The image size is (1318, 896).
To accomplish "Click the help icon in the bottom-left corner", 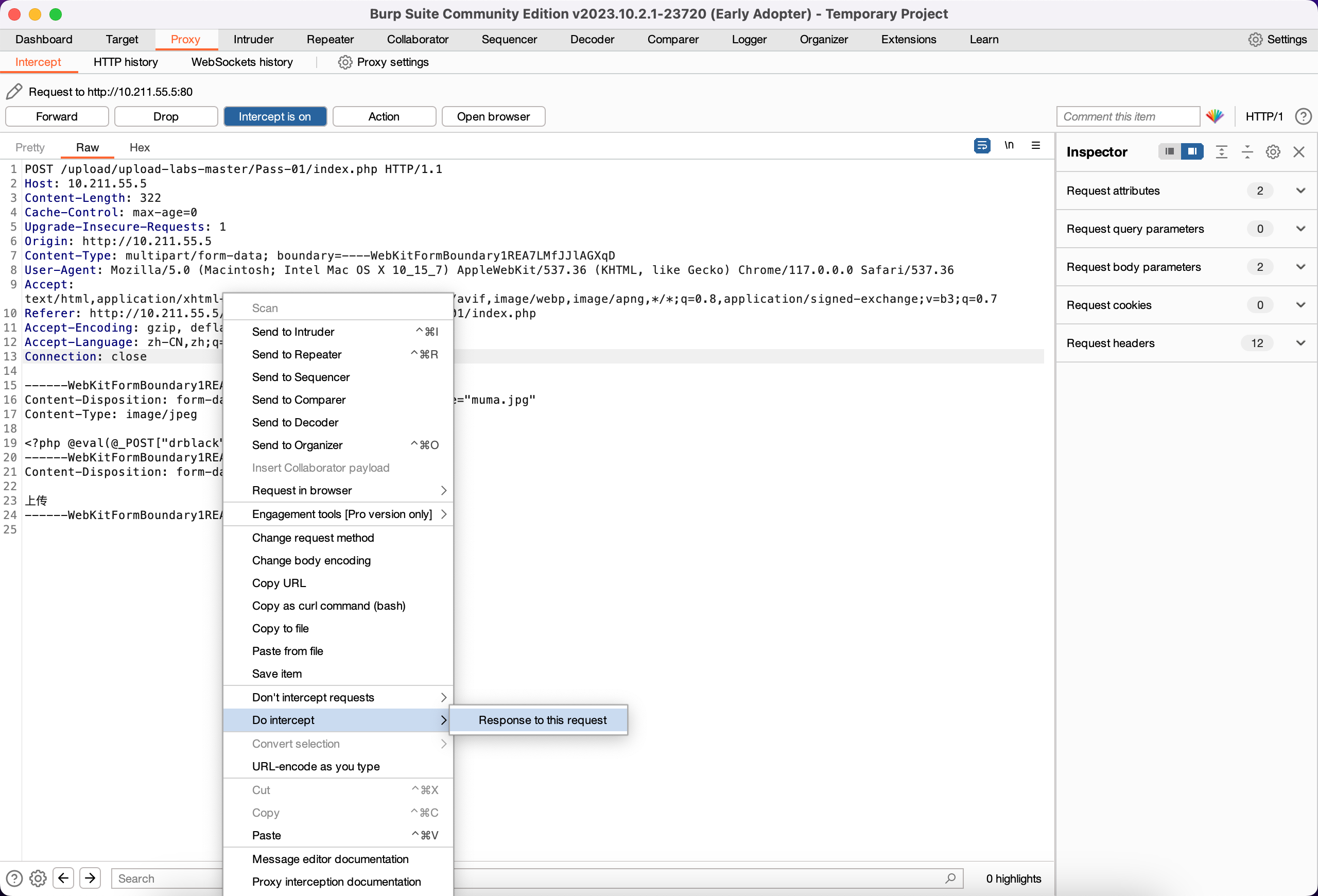I will pyautogui.click(x=14, y=878).
